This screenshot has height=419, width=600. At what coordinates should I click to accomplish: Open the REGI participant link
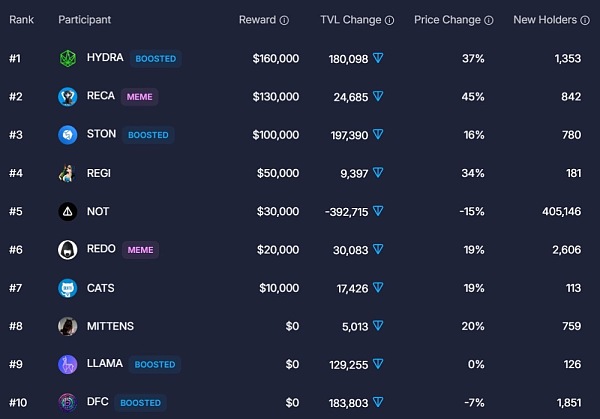click(101, 173)
